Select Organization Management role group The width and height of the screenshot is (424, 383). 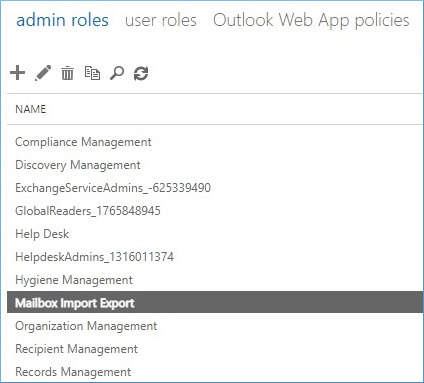pos(215,326)
